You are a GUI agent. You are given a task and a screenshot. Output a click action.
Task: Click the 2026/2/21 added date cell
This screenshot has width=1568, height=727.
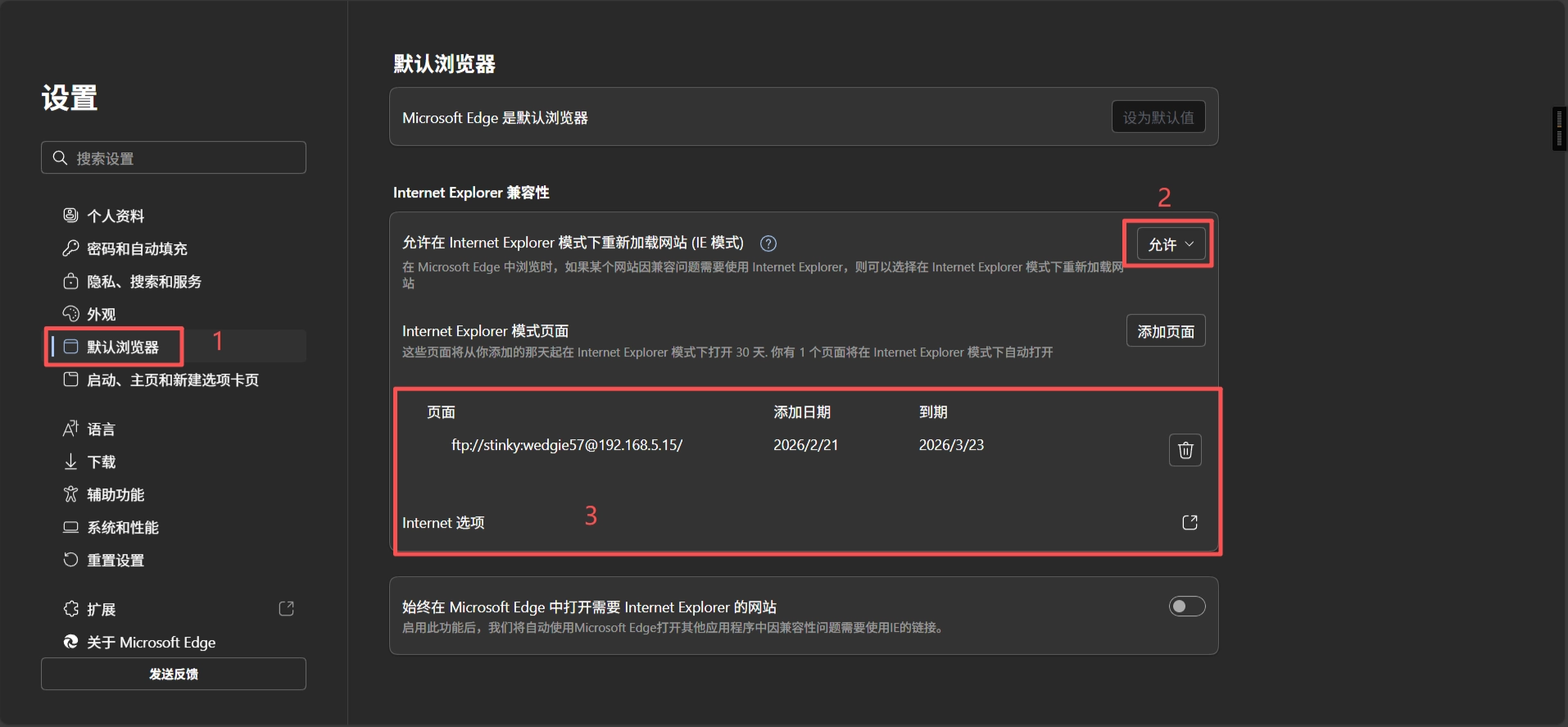click(x=805, y=445)
